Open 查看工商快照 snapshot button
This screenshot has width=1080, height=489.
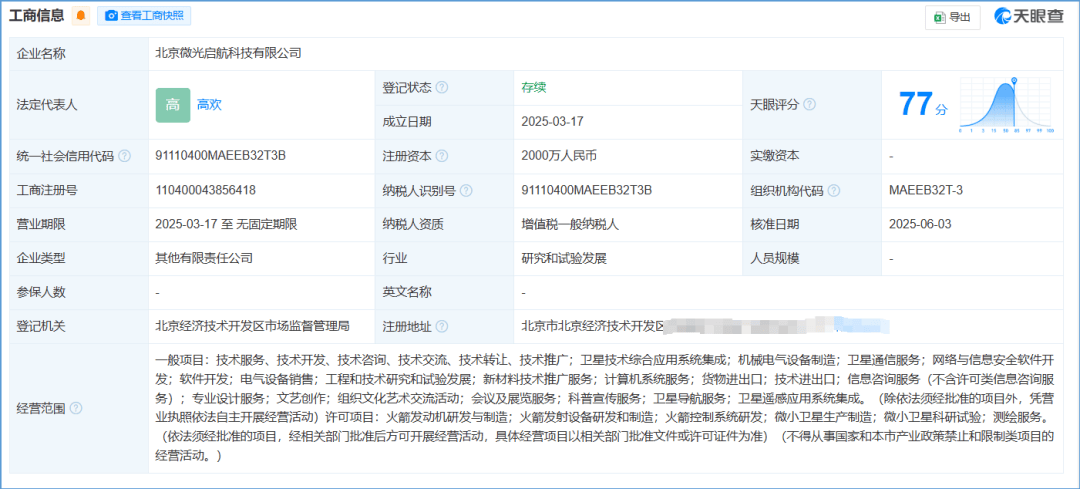tap(147, 16)
